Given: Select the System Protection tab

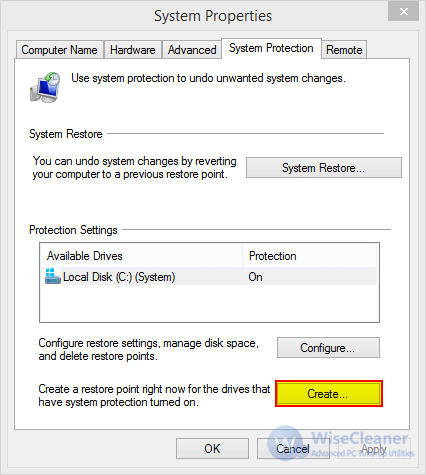Looking at the screenshot, I should coord(271,48).
